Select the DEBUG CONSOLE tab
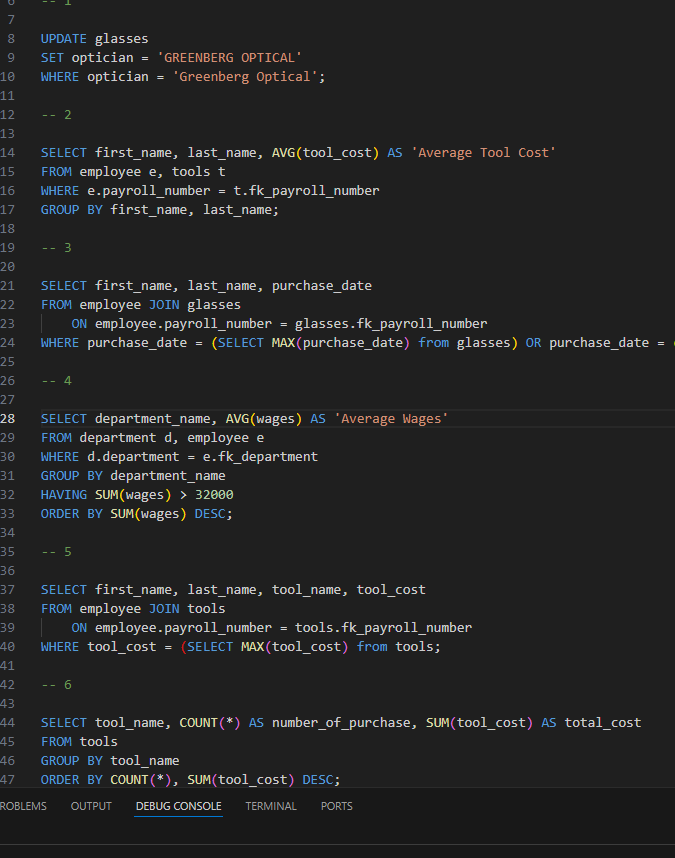Screen dimensions: 675x858 (178, 806)
